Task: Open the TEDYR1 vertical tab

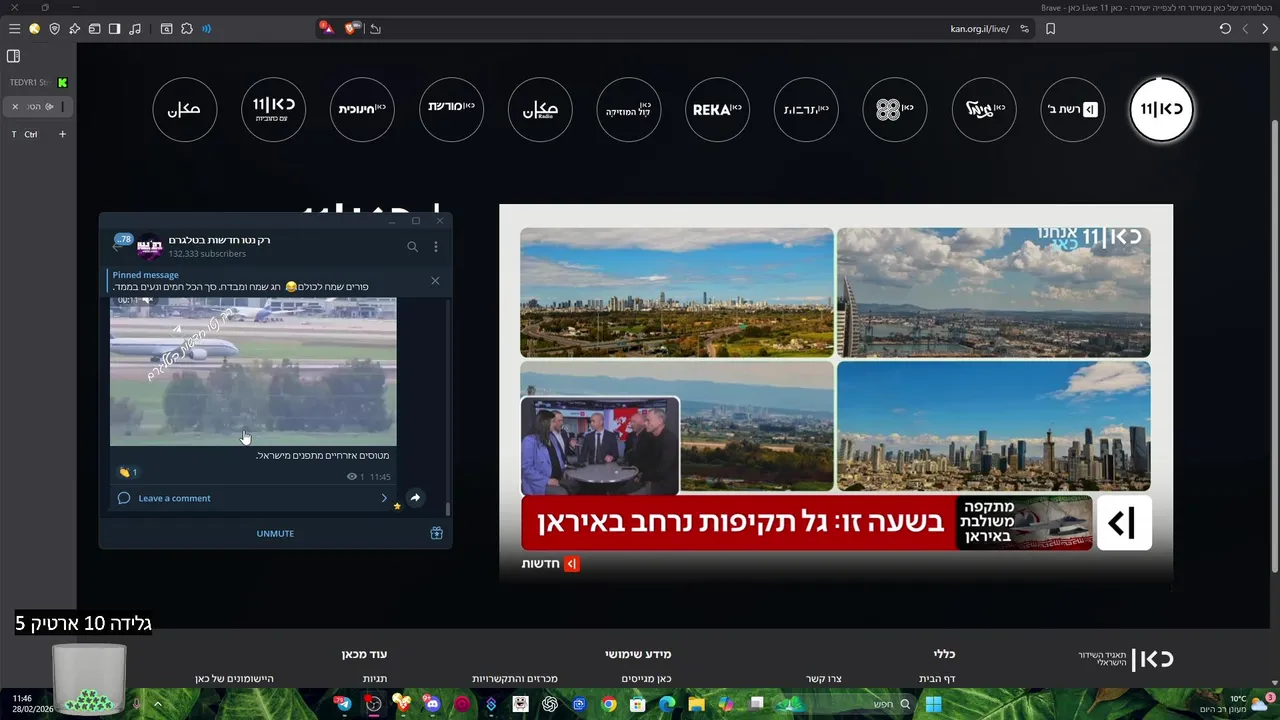Action: (x=38, y=82)
